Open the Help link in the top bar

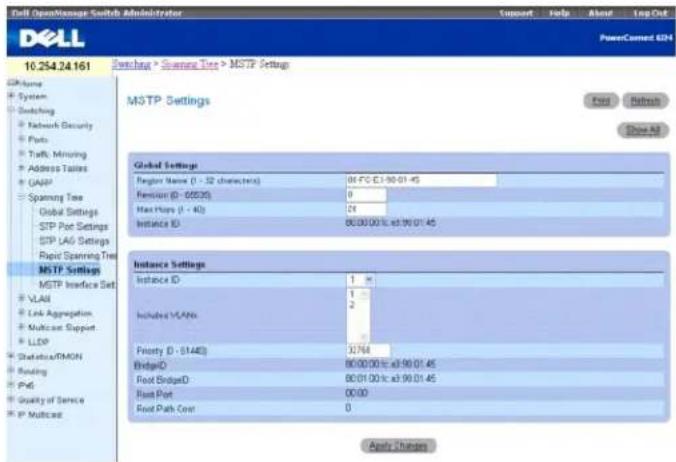(559, 13)
